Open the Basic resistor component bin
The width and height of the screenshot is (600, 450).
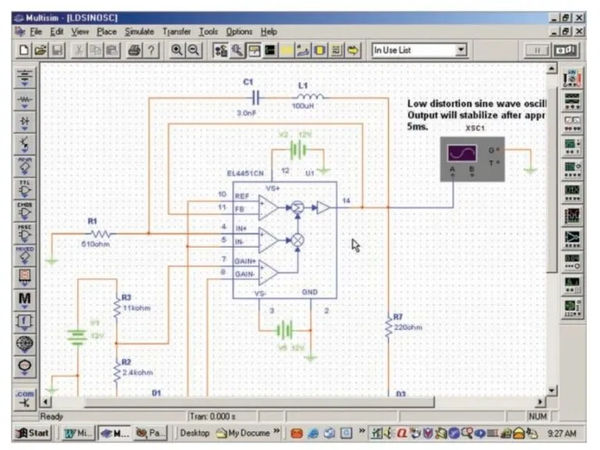coord(25,101)
